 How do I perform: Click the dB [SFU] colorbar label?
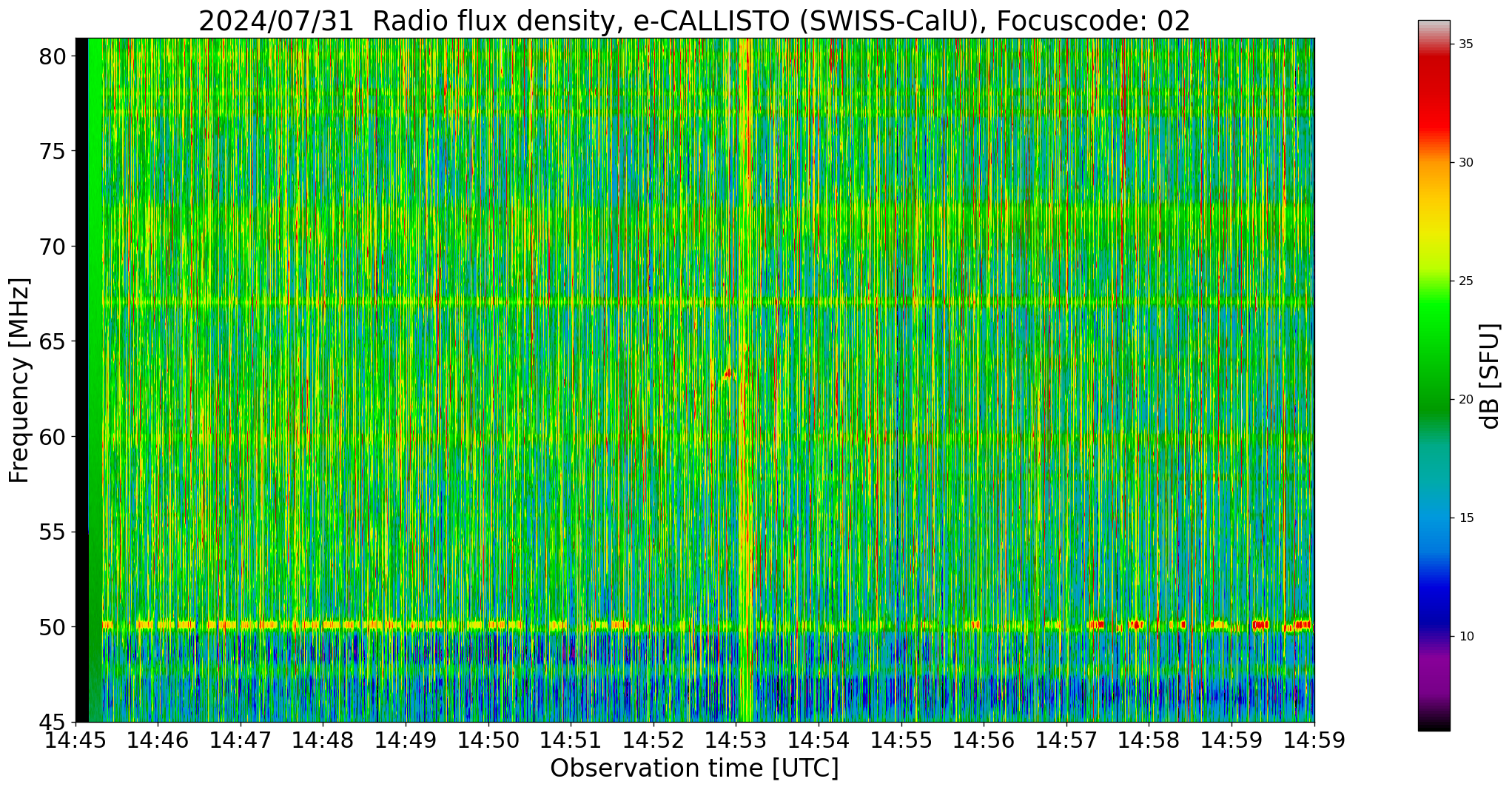[1490, 375]
